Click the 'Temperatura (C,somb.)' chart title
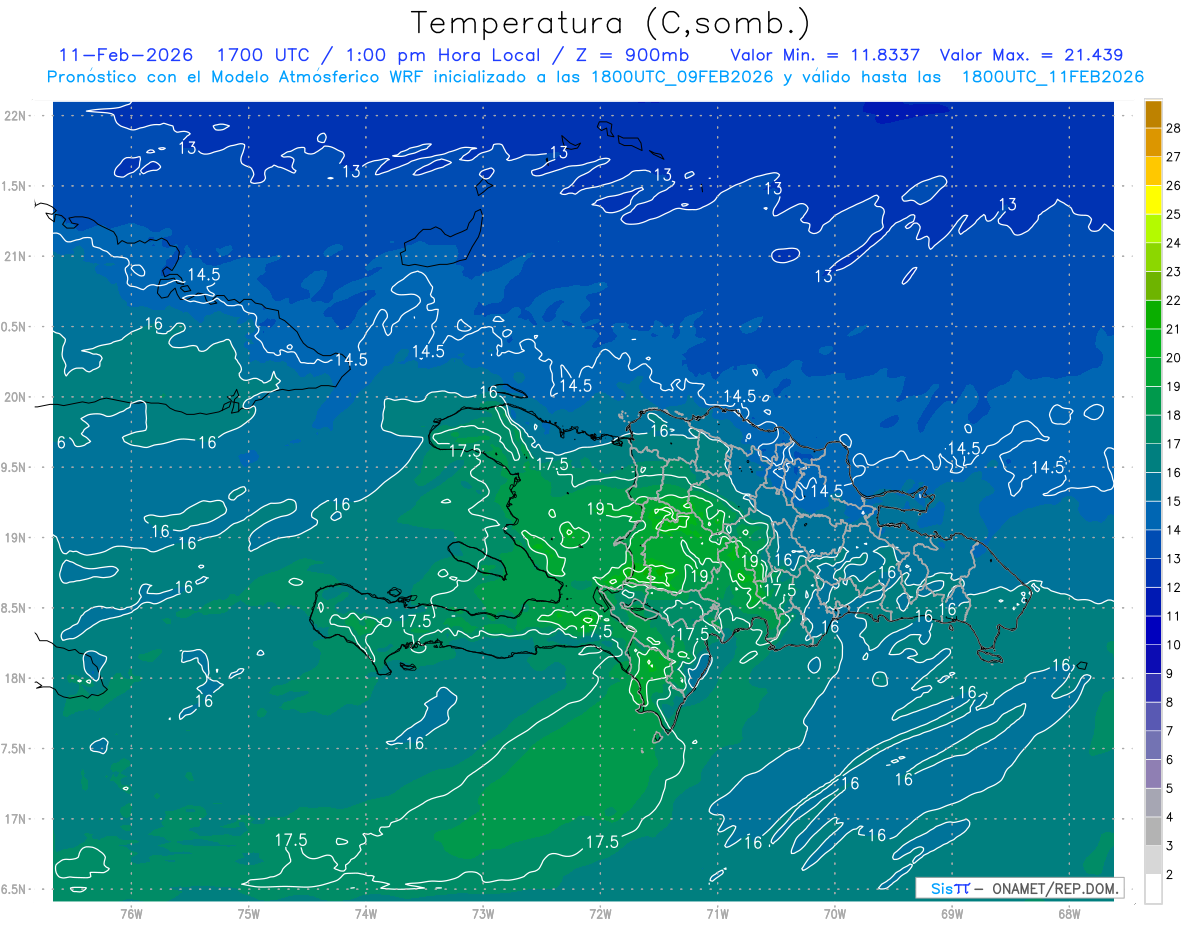1200x927 pixels. [611, 23]
